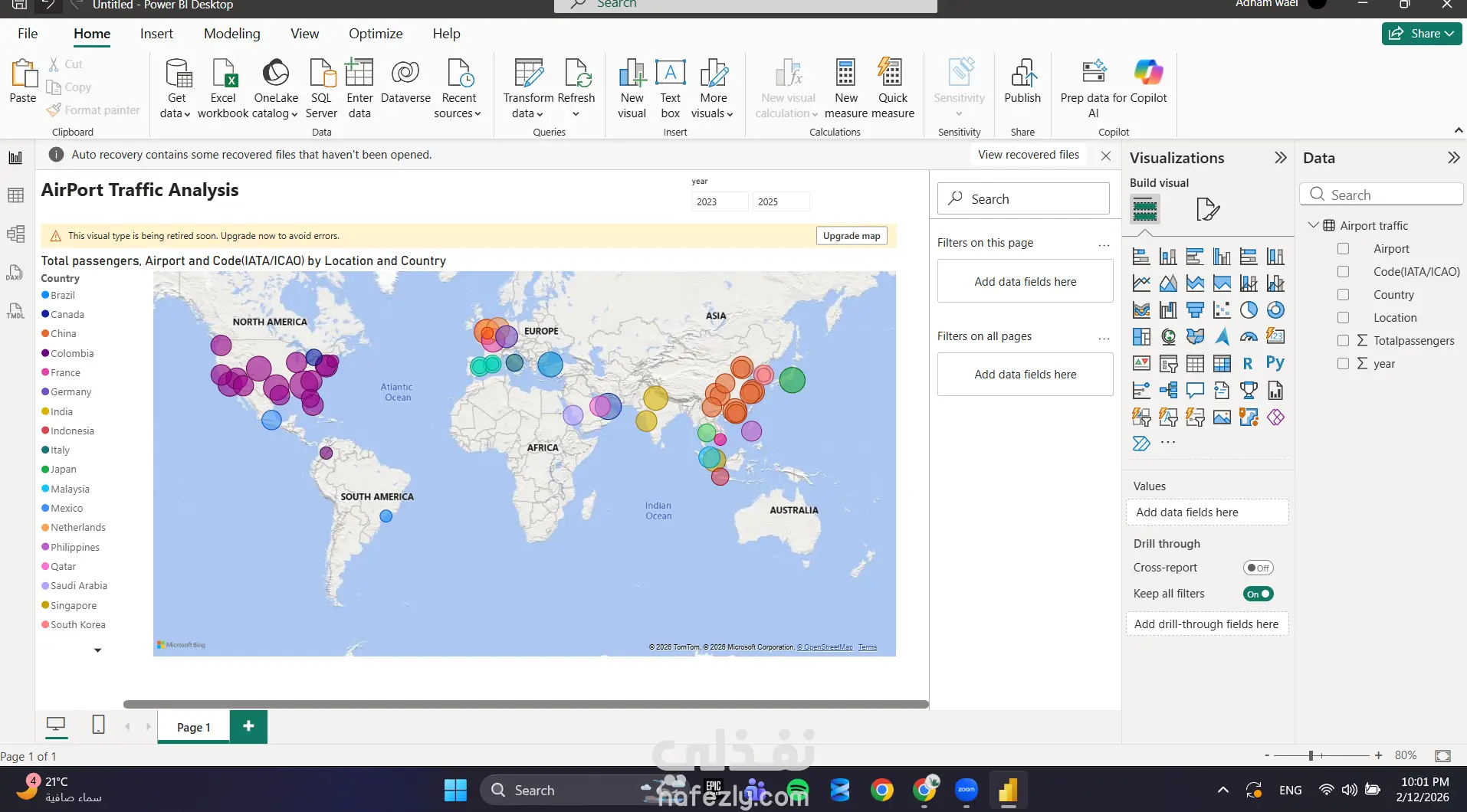Image resolution: width=1467 pixels, height=812 pixels.
Task: Switch to Table view in left sidebar
Action: click(15, 195)
